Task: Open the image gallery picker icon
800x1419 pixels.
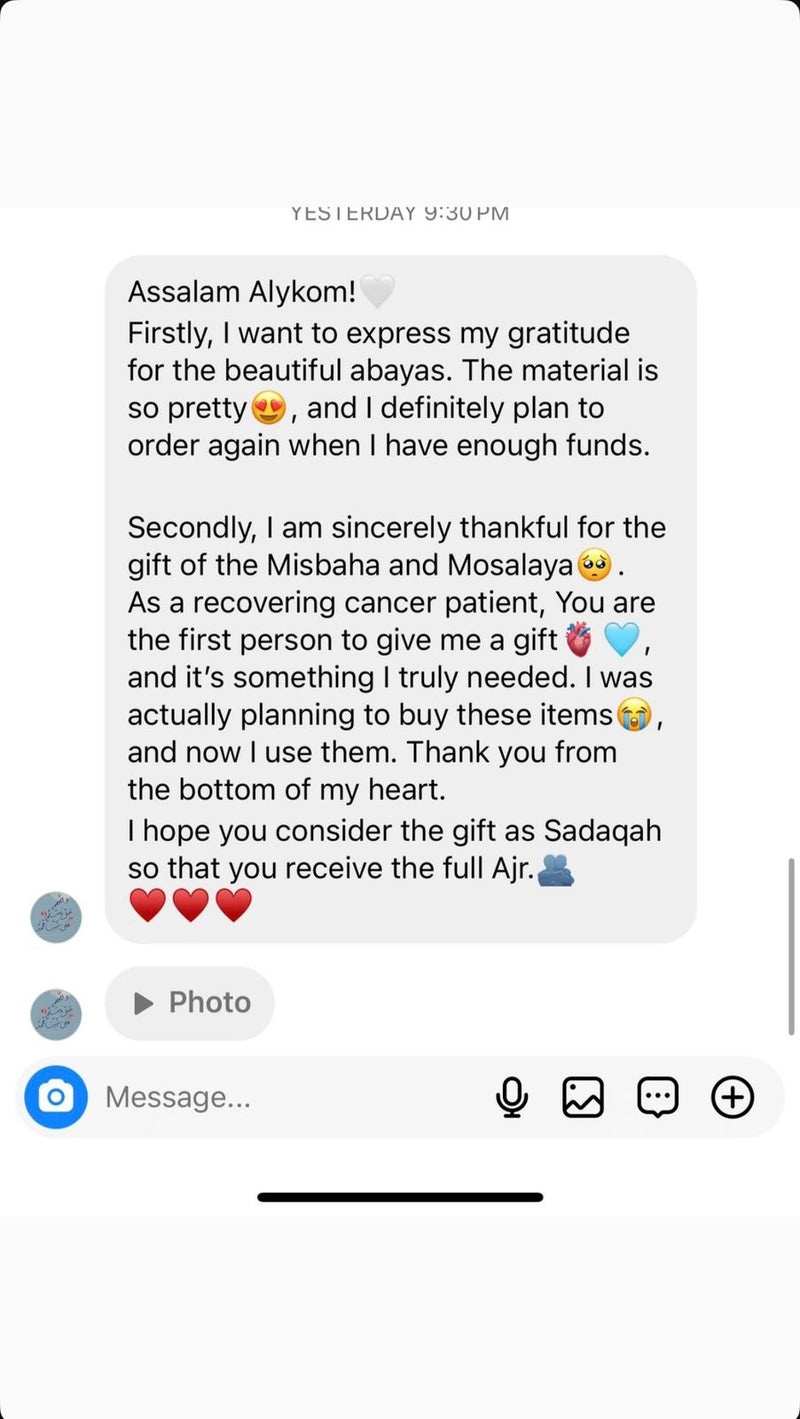Action: click(583, 1097)
